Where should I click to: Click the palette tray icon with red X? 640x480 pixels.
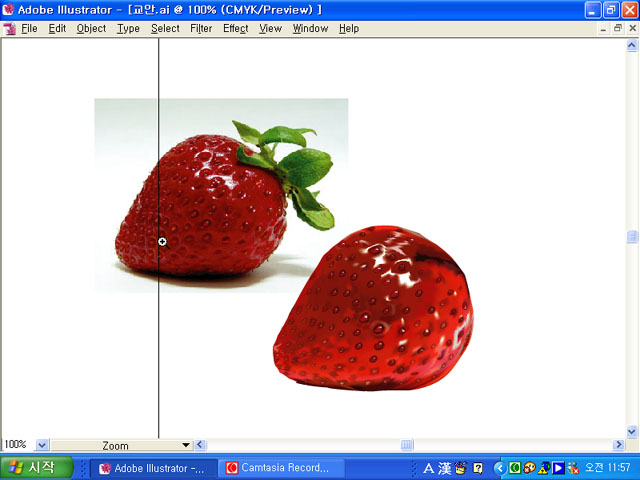tap(529, 468)
